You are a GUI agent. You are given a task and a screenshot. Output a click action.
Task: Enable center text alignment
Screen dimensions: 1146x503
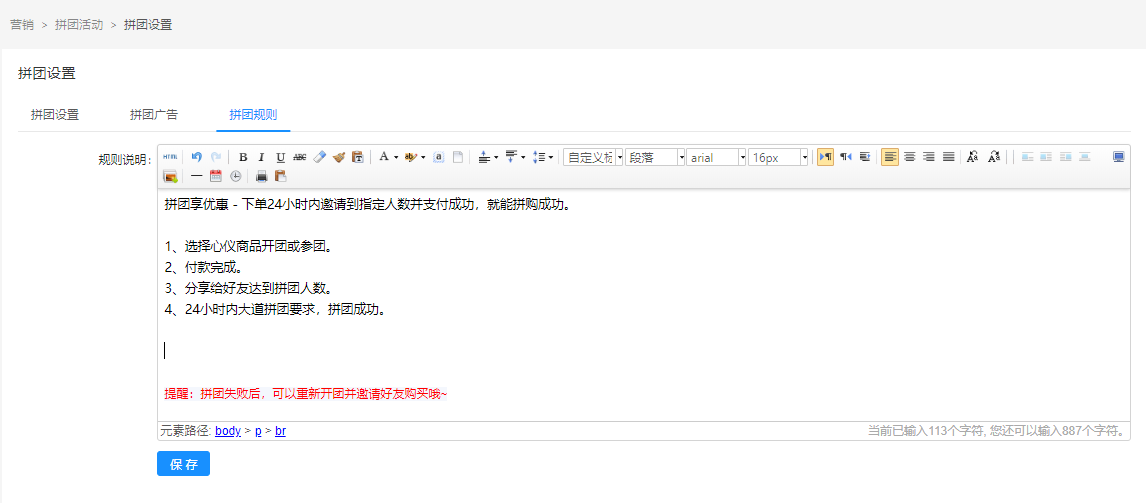coord(909,157)
